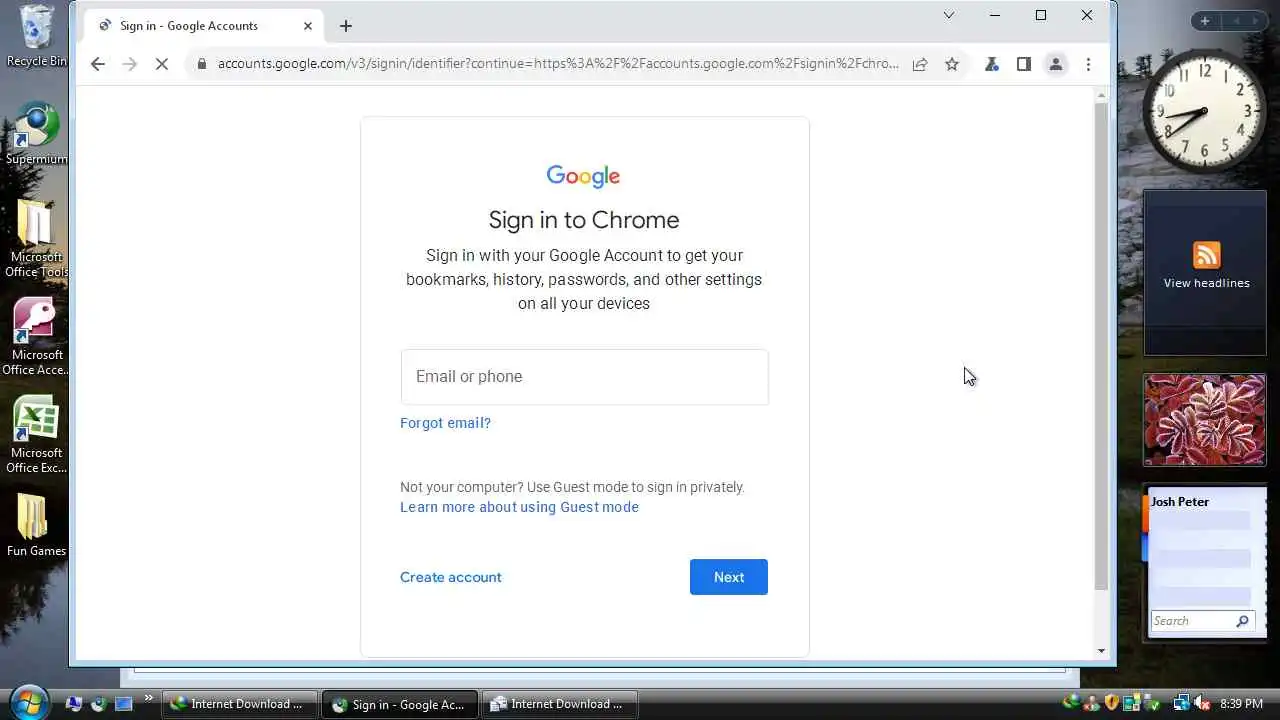This screenshot has width=1280, height=720.
Task: Toggle the Chrome side panel icon
Action: [x=1024, y=64]
